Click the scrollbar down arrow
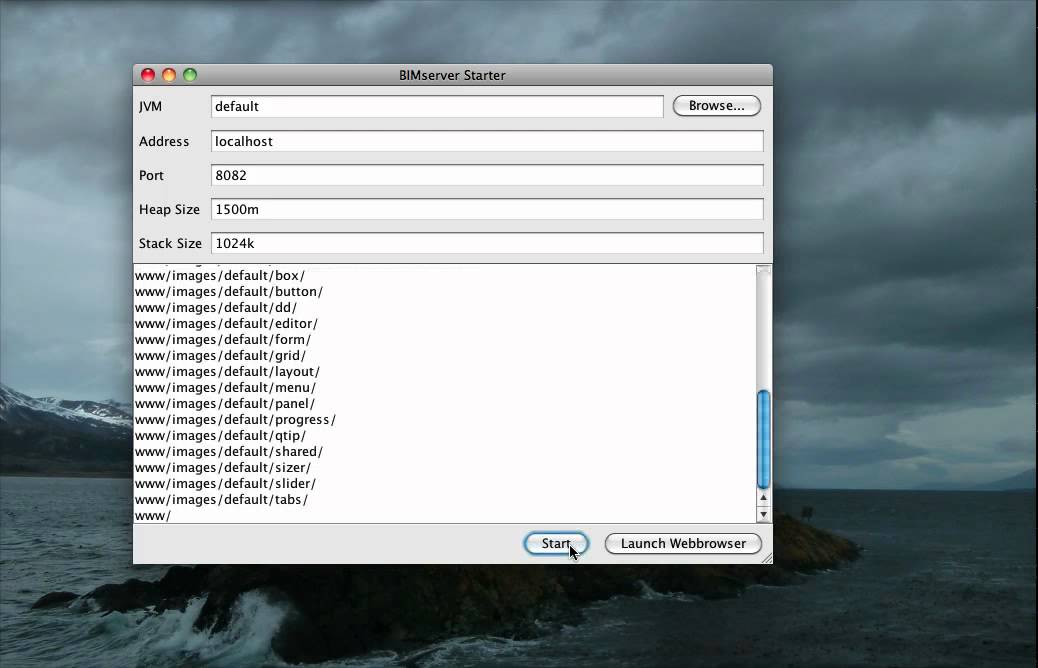 pos(763,514)
